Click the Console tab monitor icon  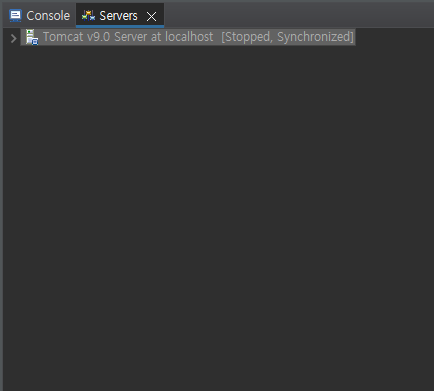tap(15, 16)
